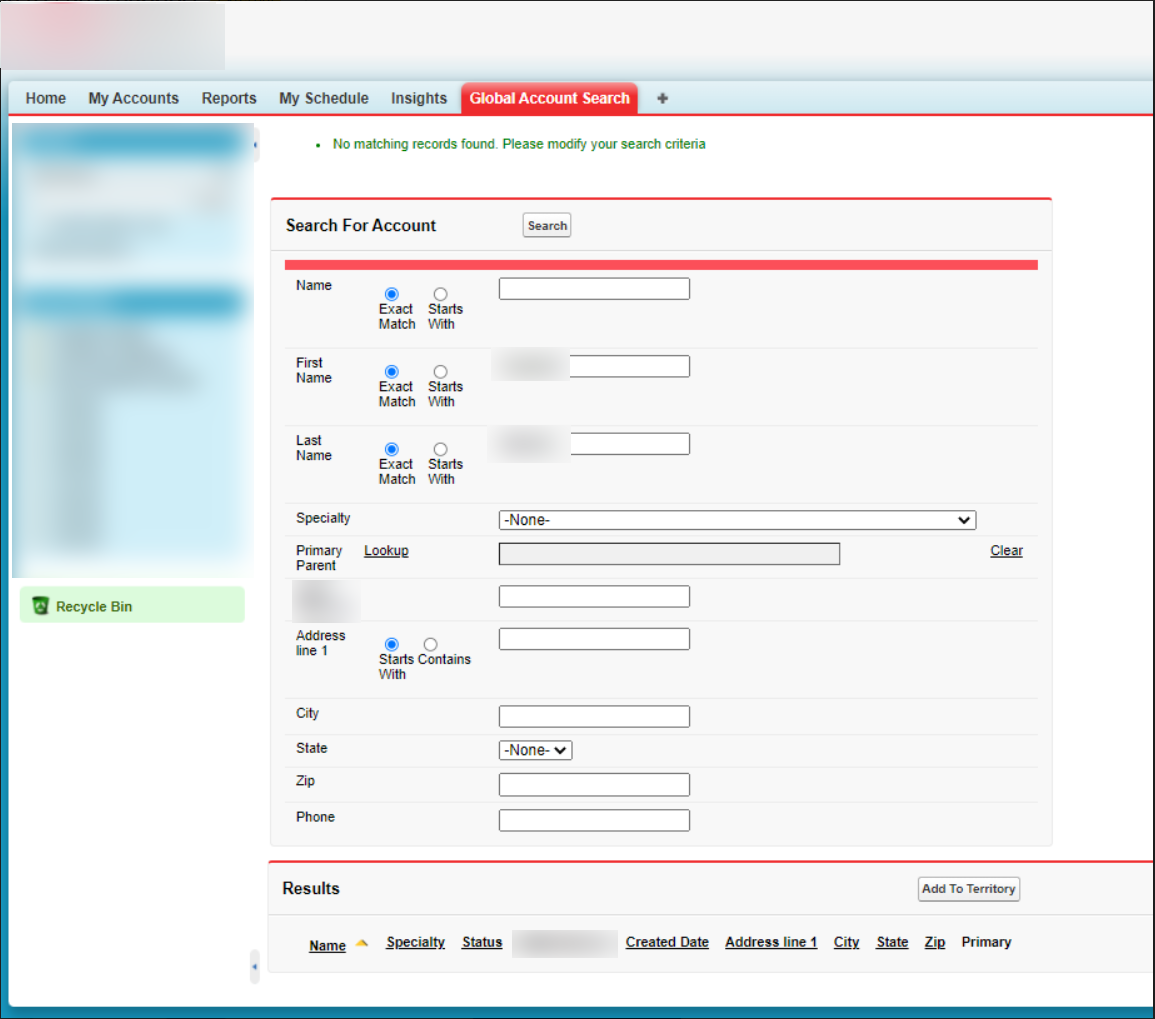Viewport: 1155px width, 1019px height.
Task: Open the My Accounts tab
Action: 133,98
